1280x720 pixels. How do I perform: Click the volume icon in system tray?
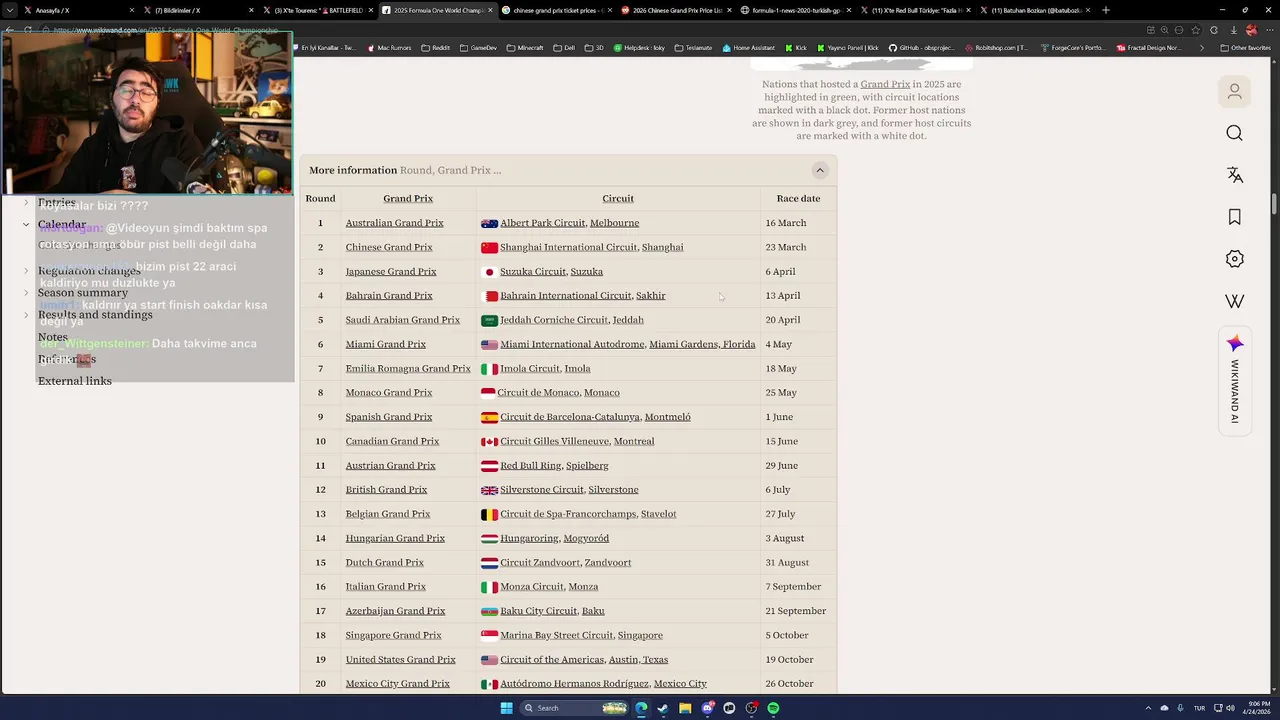[x=1229, y=708]
